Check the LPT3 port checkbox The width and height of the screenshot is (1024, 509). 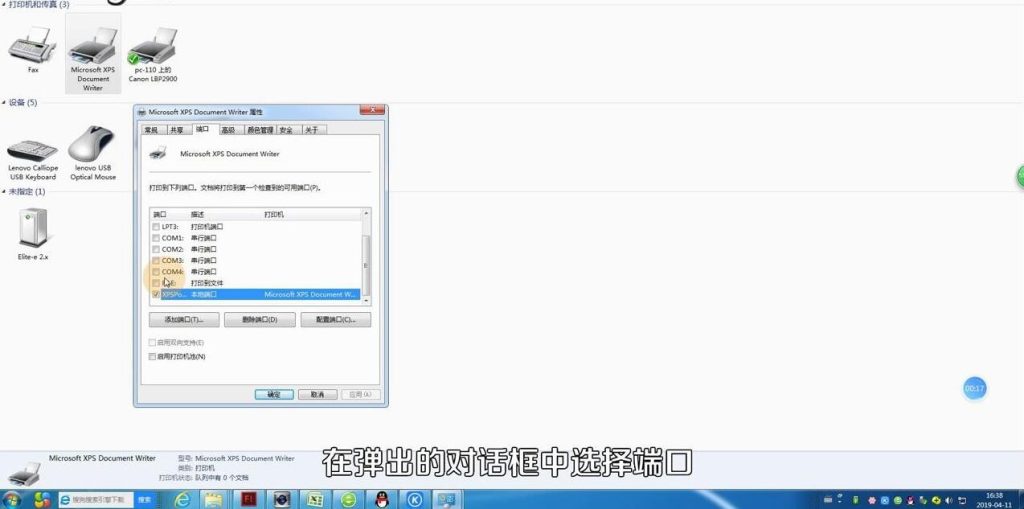point(154,227)
